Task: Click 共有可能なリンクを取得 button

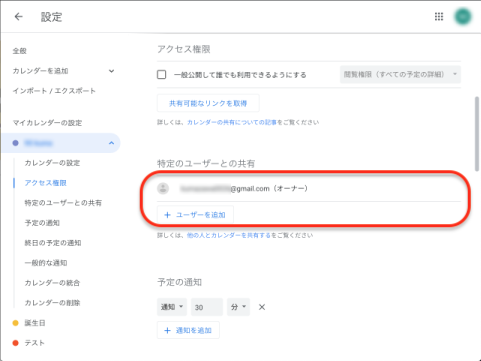Action: point(208,103)
